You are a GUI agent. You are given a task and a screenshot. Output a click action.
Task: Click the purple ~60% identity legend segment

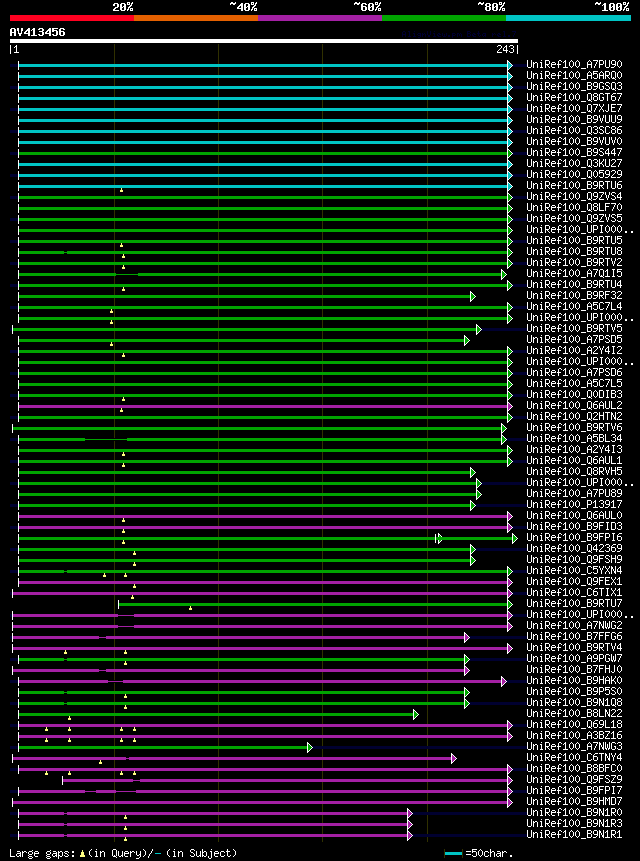[320, 18]
